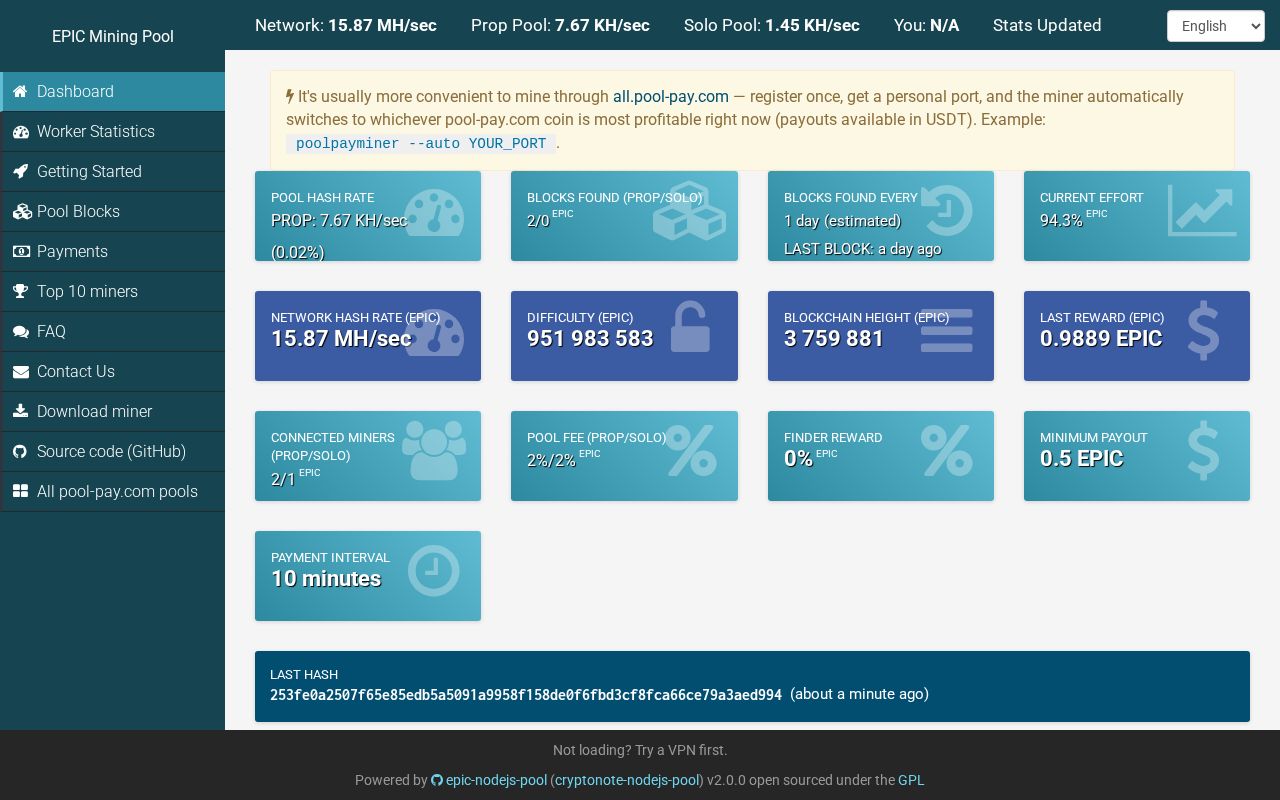
Task: Click the Dashboard home icon in sidebar
Action: (20, 92)
